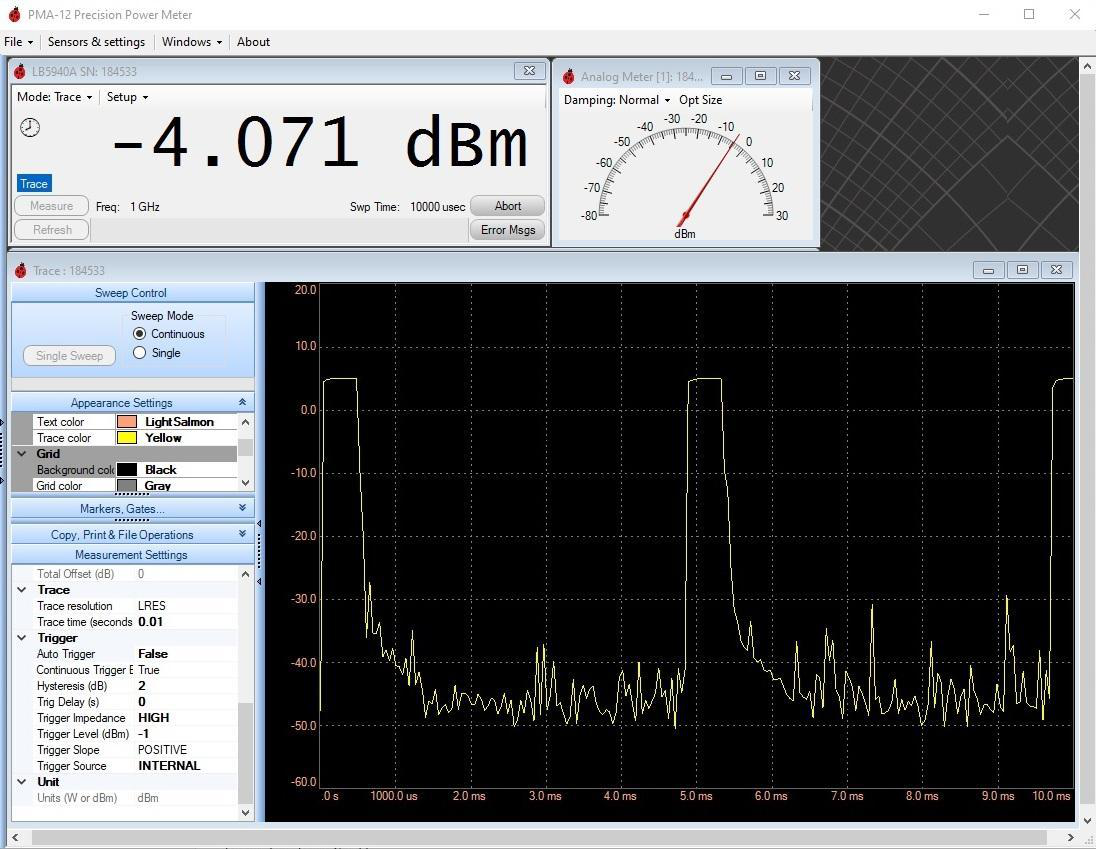1096x849 pixels.
Task: Click Appearance Settings scrollbar up arrow
Action: pyautogui.click(x=245, y=422)
